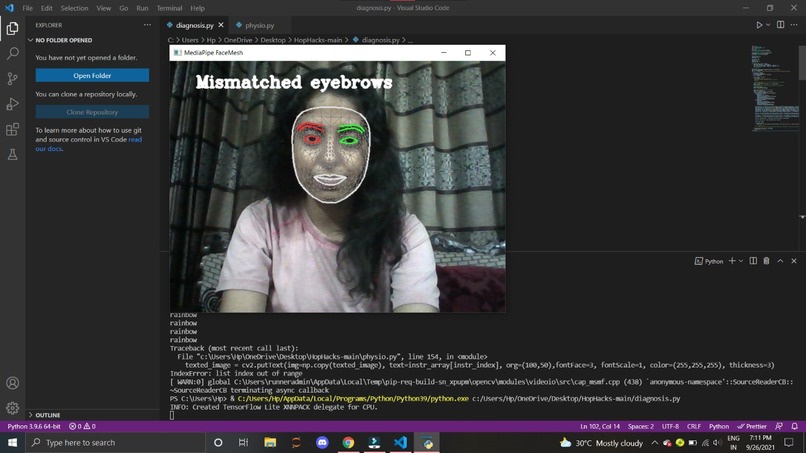Screen dimensions: 806x453
Task: Open the Terminal menu
Action: pos(169,8)
